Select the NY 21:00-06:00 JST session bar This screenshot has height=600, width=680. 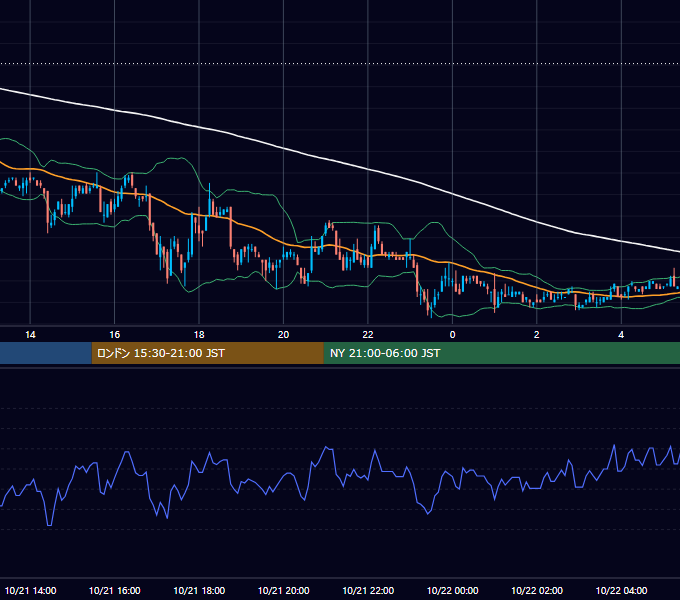(x=502, y=353)
